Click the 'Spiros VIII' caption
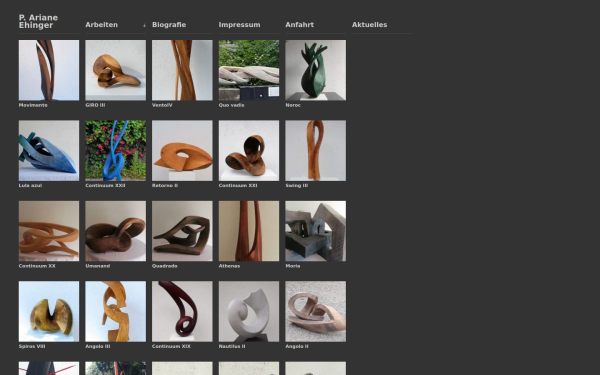Screen dimensions: 600x375 (32, 346)
